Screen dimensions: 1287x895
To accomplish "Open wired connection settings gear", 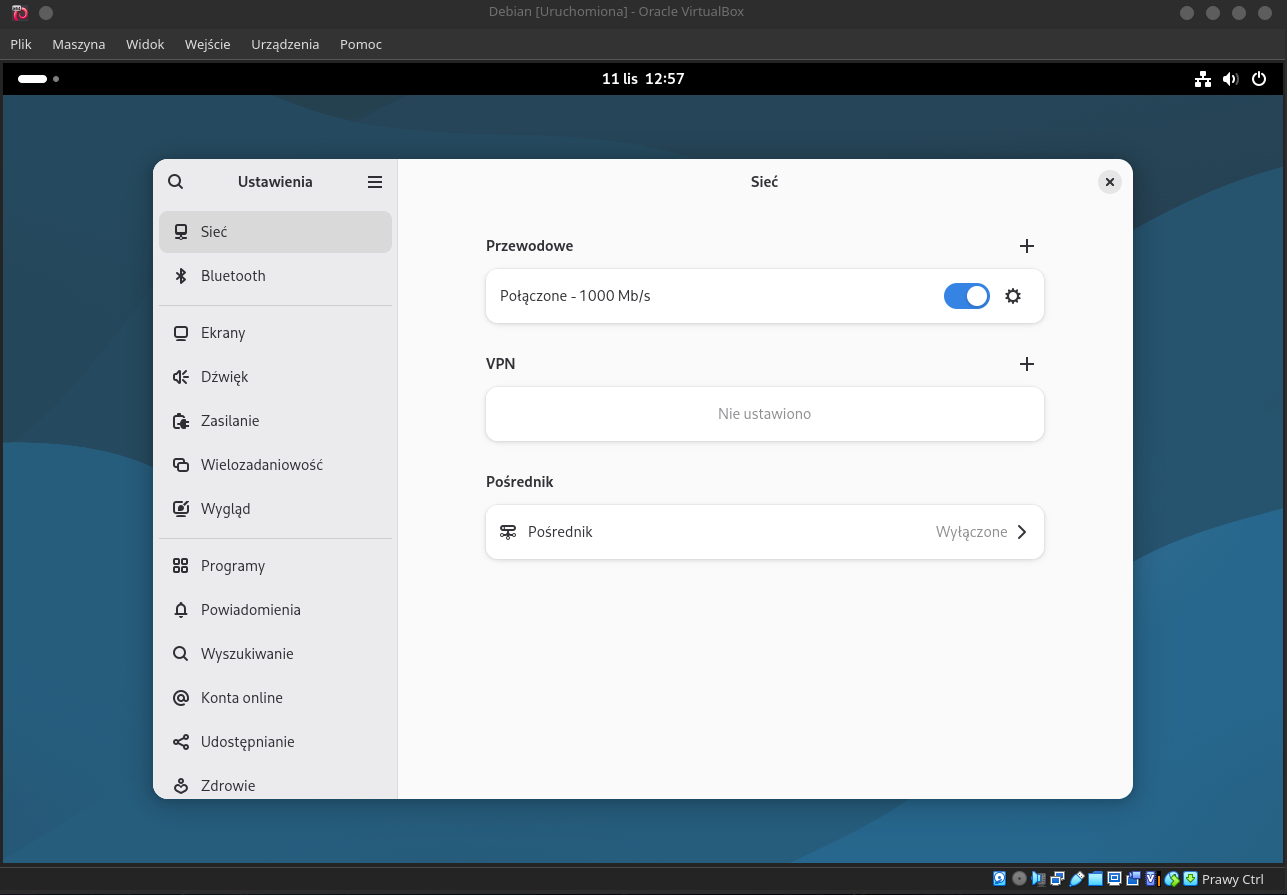I will pyautogui.click(x=1013, y=296).
